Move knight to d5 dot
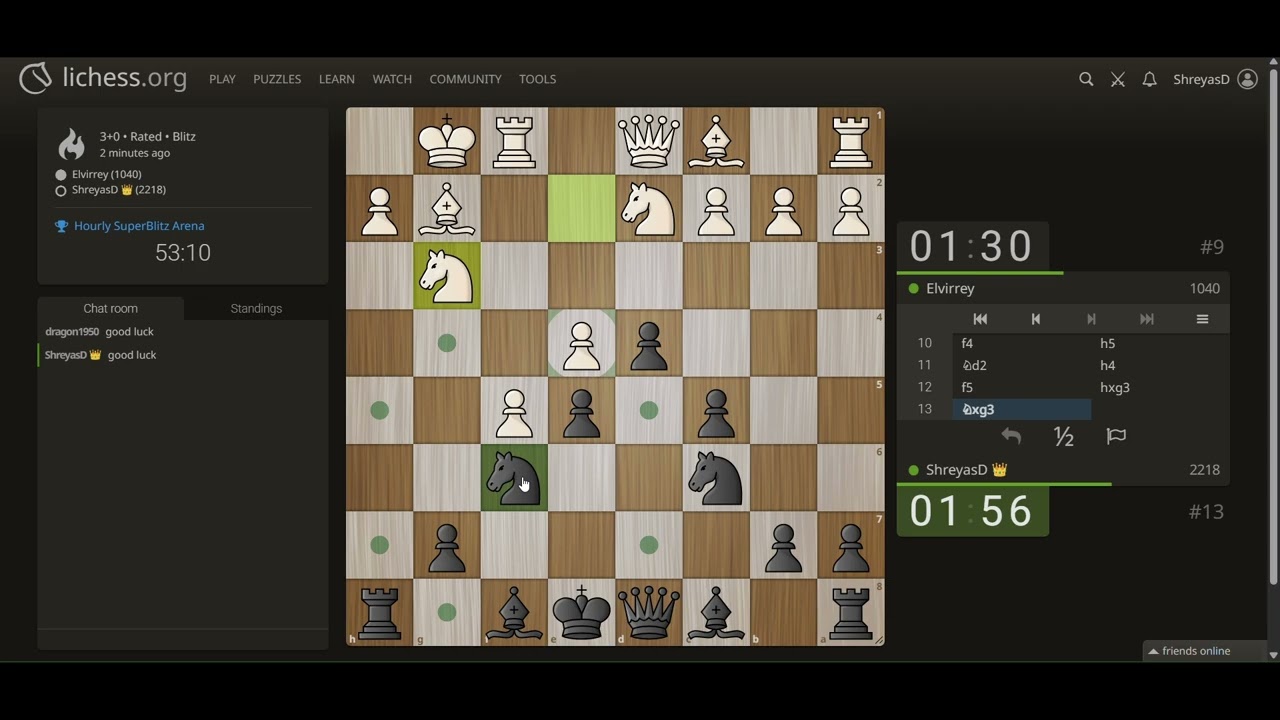 pos(649,410)
